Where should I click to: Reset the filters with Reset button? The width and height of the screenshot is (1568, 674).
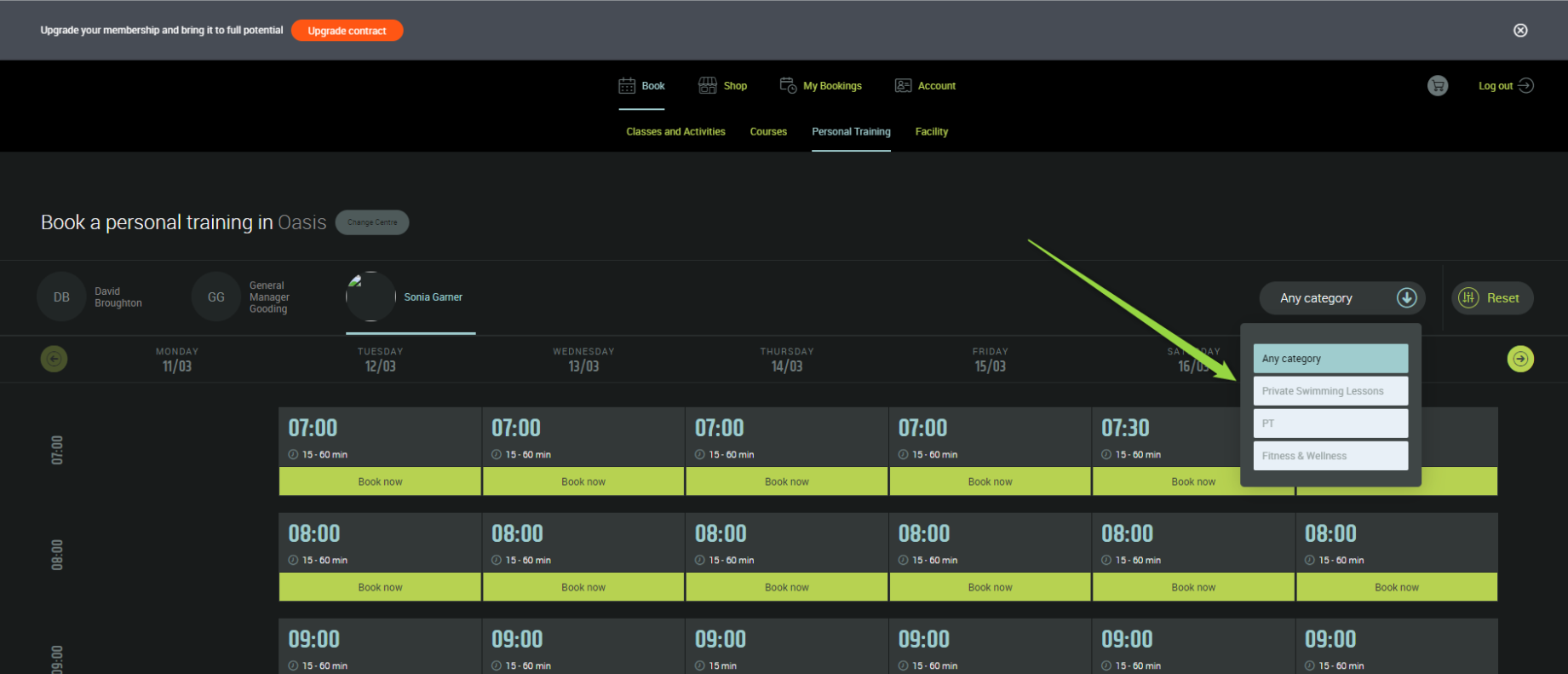[1492, 298]
